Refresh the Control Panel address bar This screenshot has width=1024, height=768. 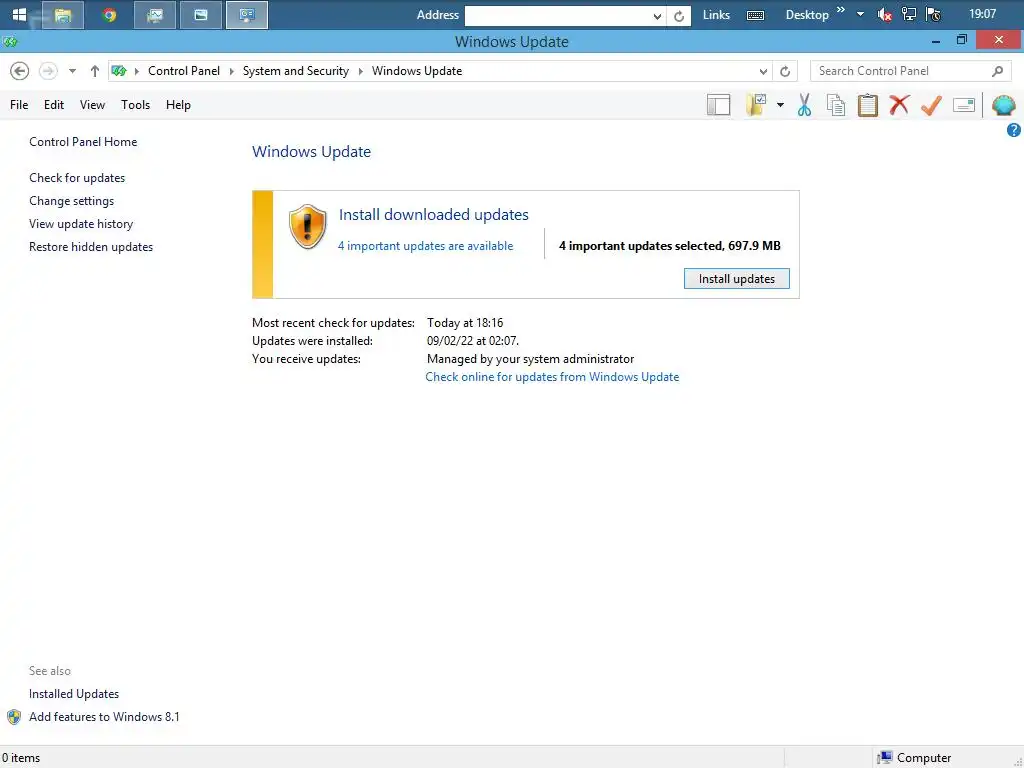[785, 71]
